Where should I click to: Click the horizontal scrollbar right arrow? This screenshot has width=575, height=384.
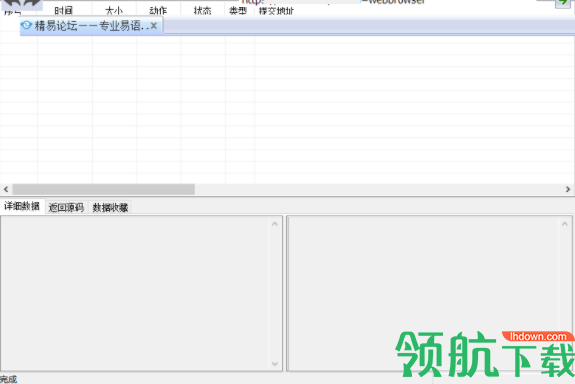tap(568, 189)
